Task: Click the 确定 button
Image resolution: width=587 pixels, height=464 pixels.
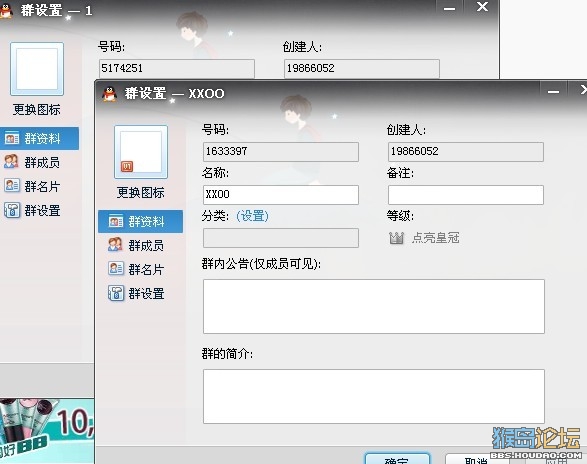Action: 397,460
